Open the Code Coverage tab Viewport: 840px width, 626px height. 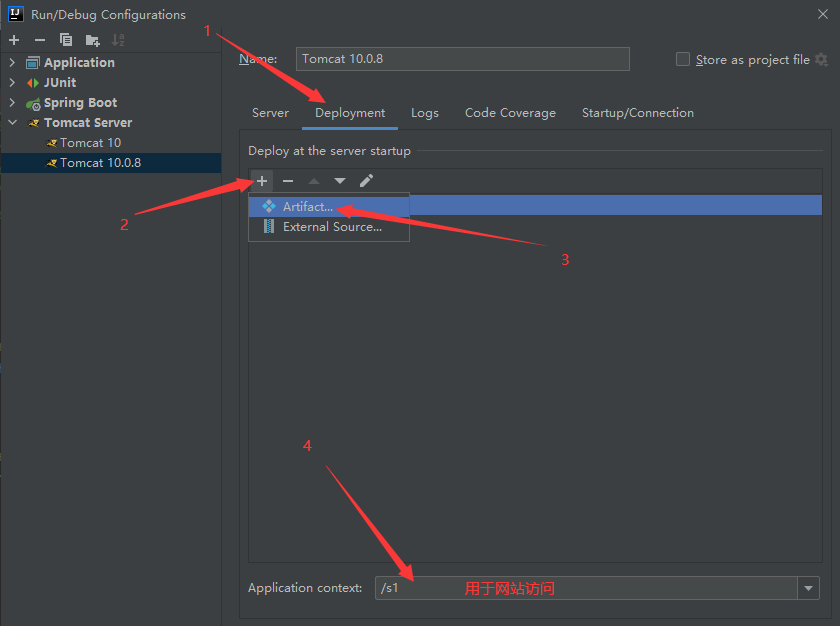tap(510, 113)
